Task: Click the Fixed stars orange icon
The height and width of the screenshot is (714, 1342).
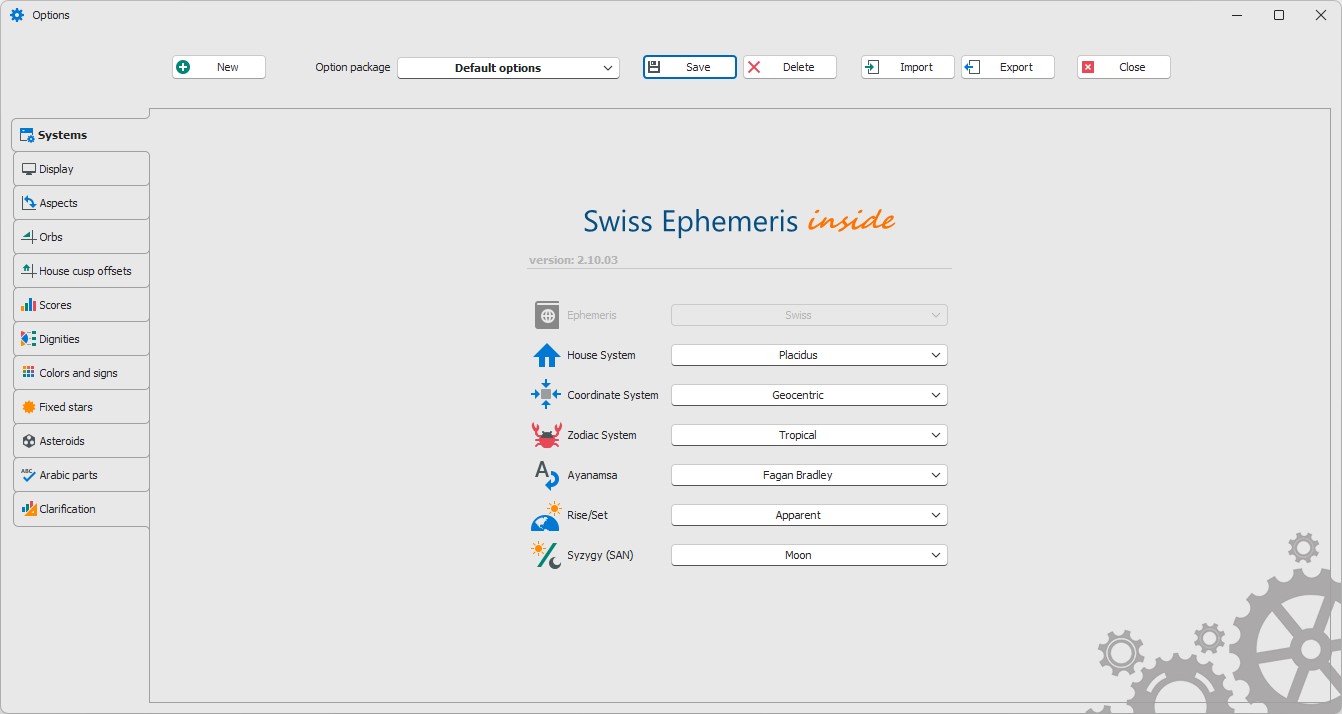Action: tap(29, 407)
